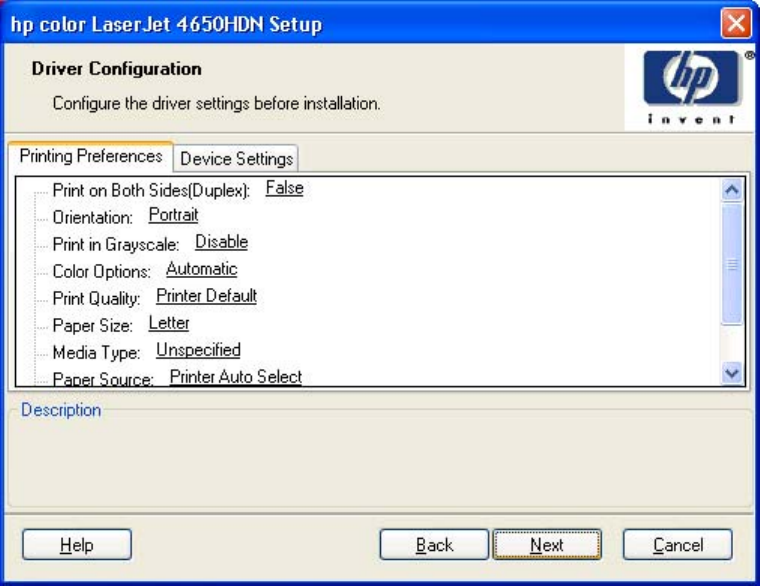
Task: Open the Color Options Automatic value
Action: 202,269
